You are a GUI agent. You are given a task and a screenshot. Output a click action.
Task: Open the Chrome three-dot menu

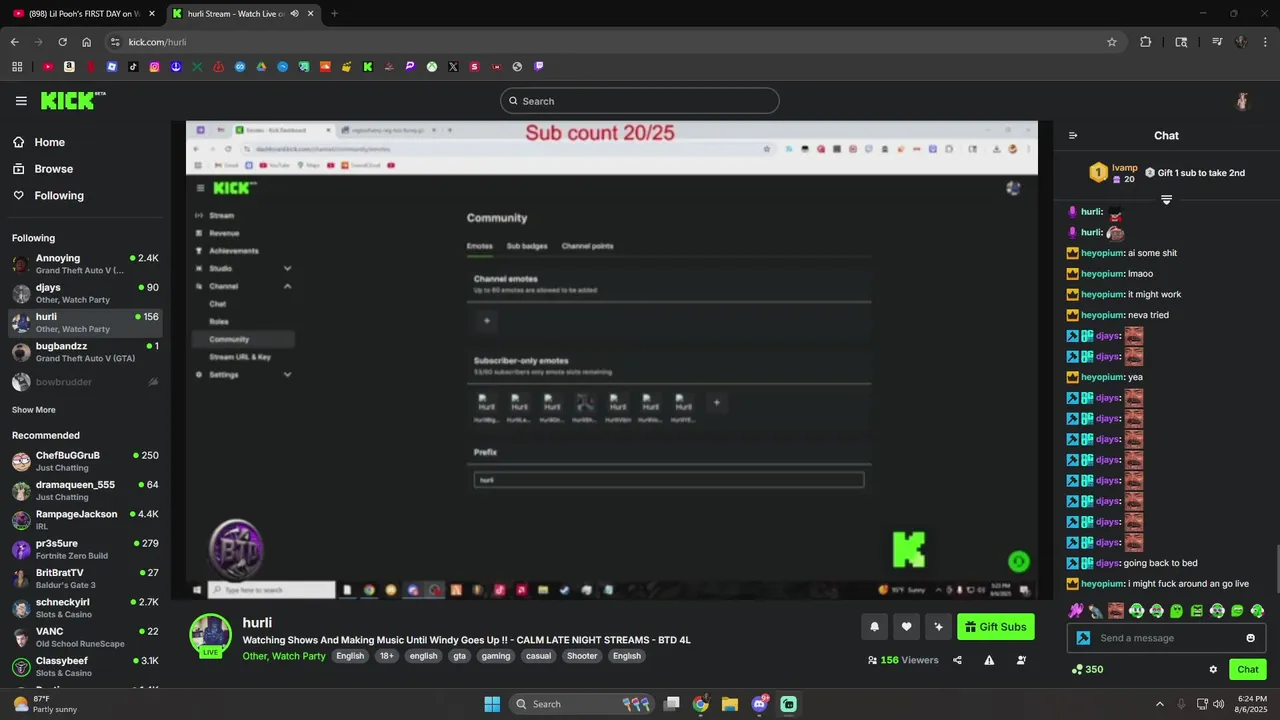click(1265, 42)
